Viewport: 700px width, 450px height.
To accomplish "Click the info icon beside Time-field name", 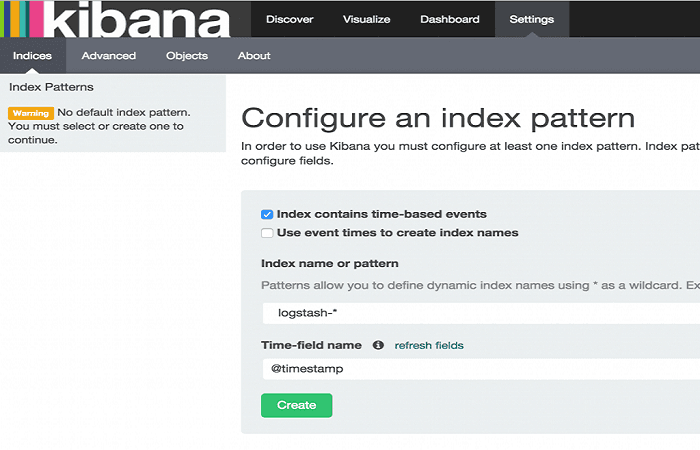I will [378, 345].
